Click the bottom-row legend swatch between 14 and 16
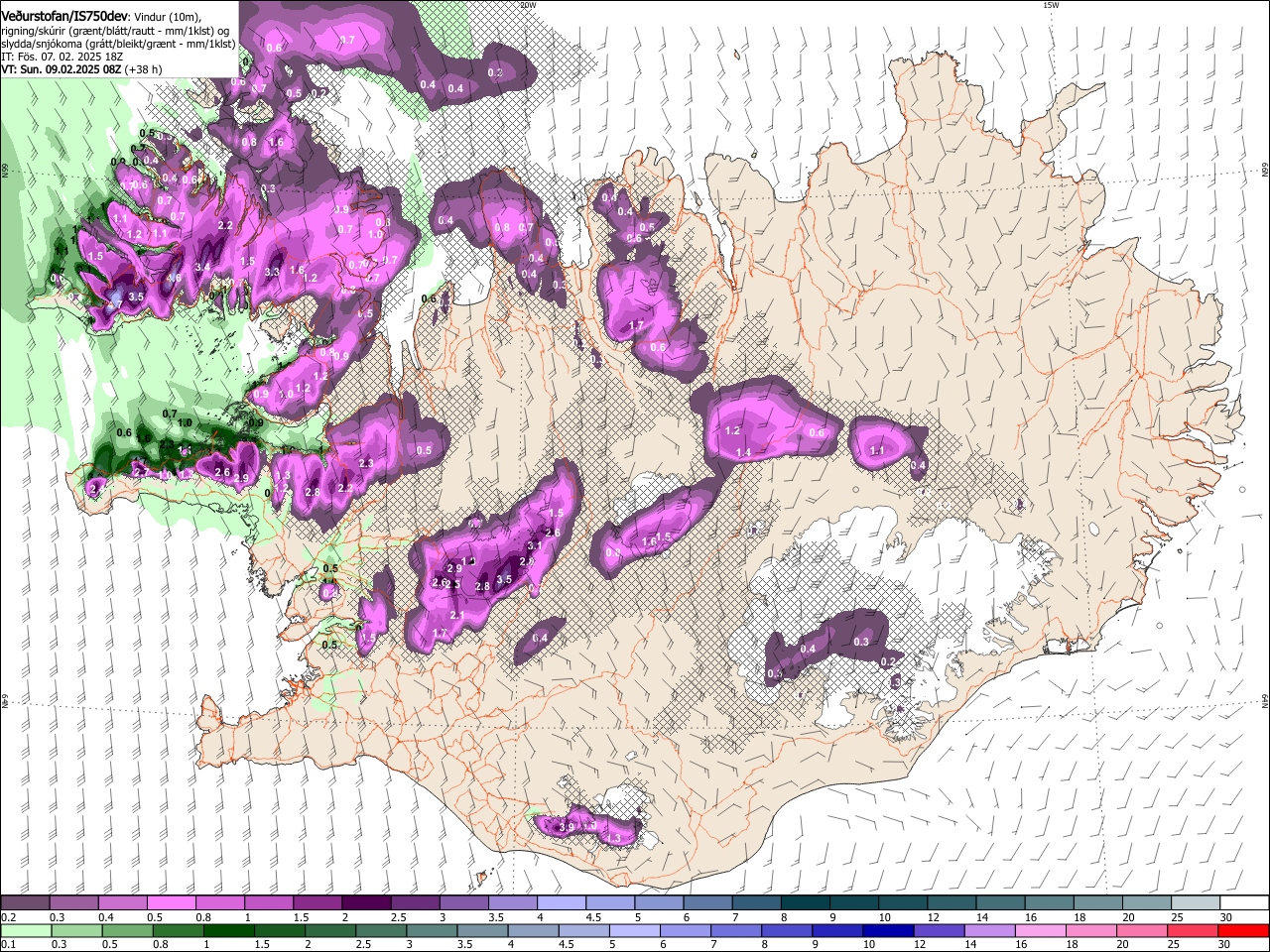 [x=990, y=930]
